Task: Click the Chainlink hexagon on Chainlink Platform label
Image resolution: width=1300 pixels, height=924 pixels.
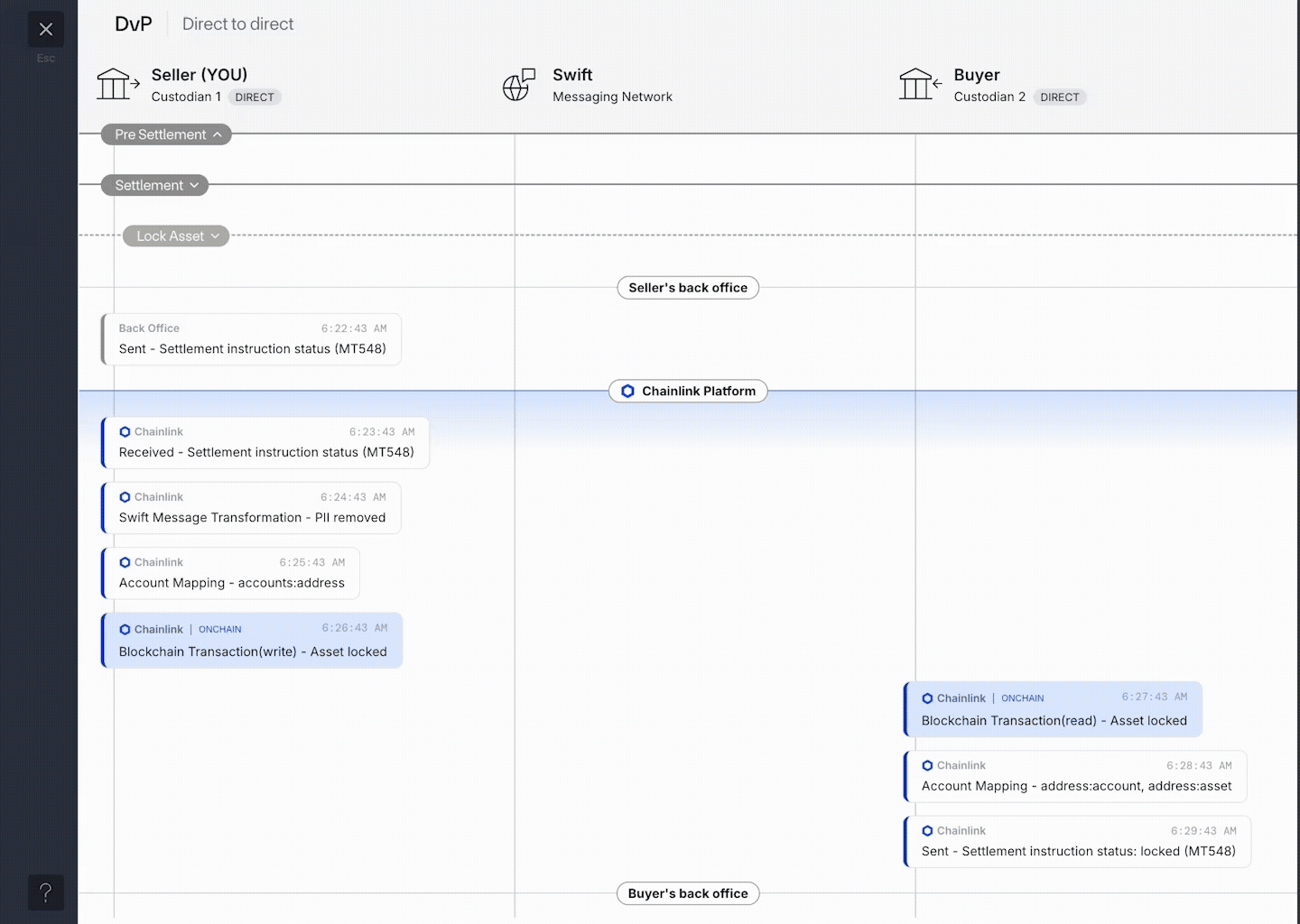Action: tap(628, 391)
